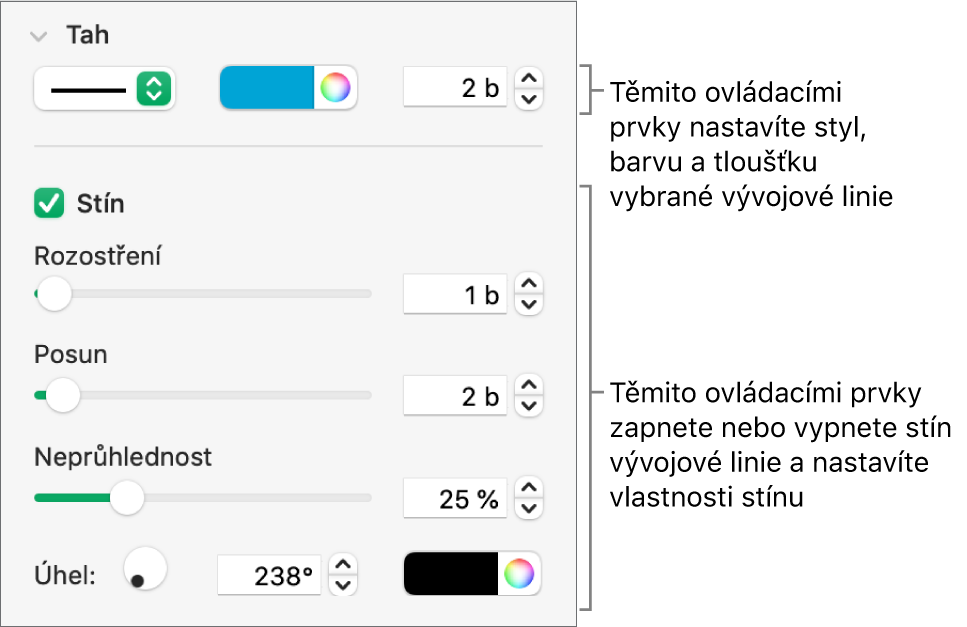Click the Úhel angle dial
This screenshot has width=967, height=627.
[144, 570]
